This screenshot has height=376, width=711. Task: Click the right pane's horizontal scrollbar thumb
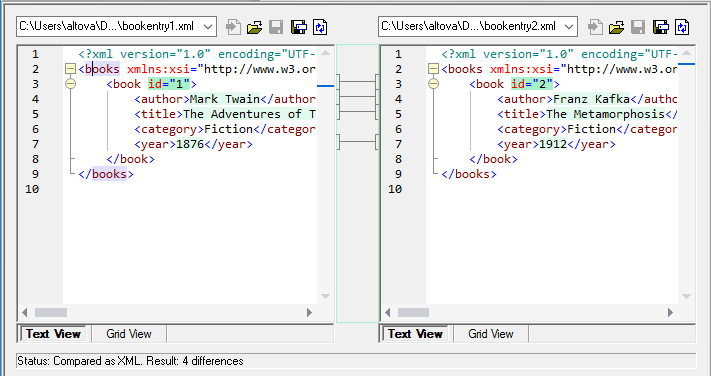(x=413, y=313)
